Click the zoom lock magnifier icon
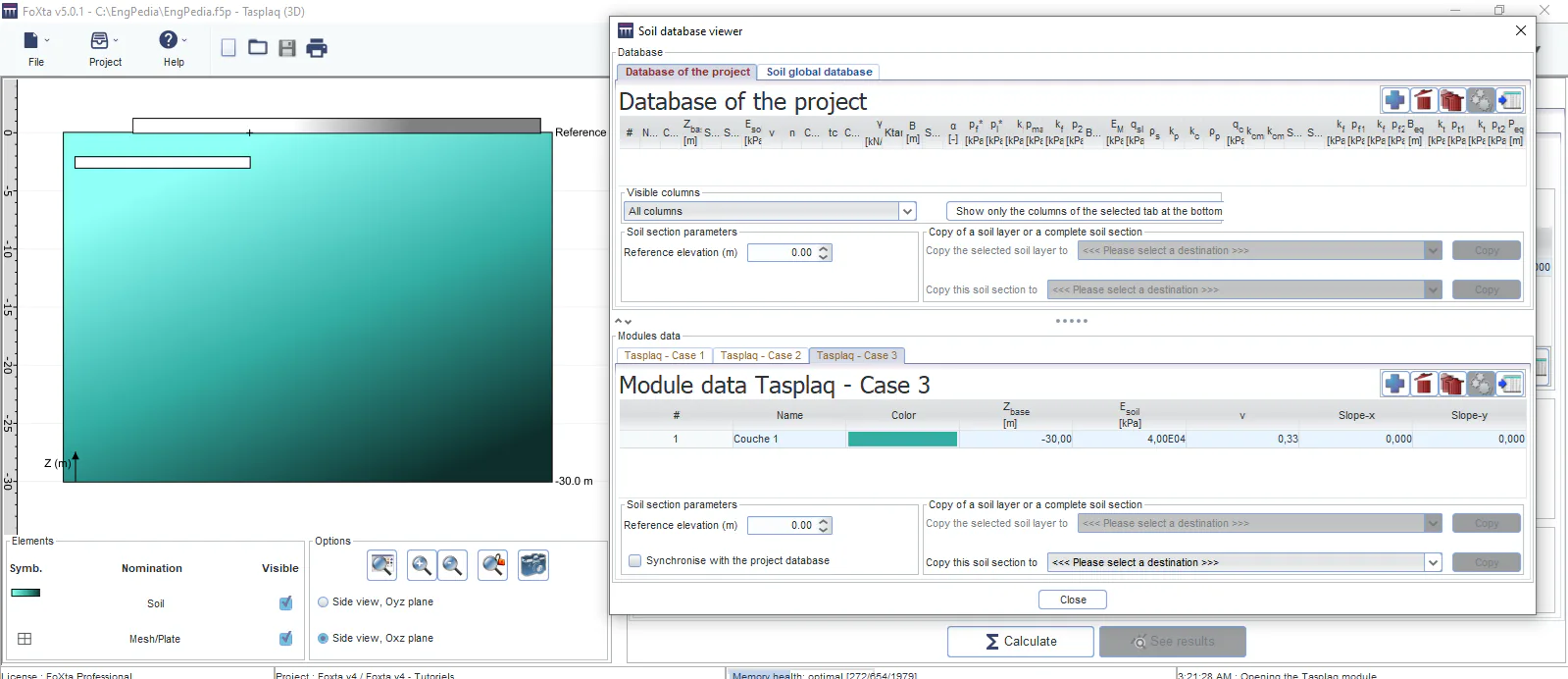1568x679 pixels. [493, 565]
